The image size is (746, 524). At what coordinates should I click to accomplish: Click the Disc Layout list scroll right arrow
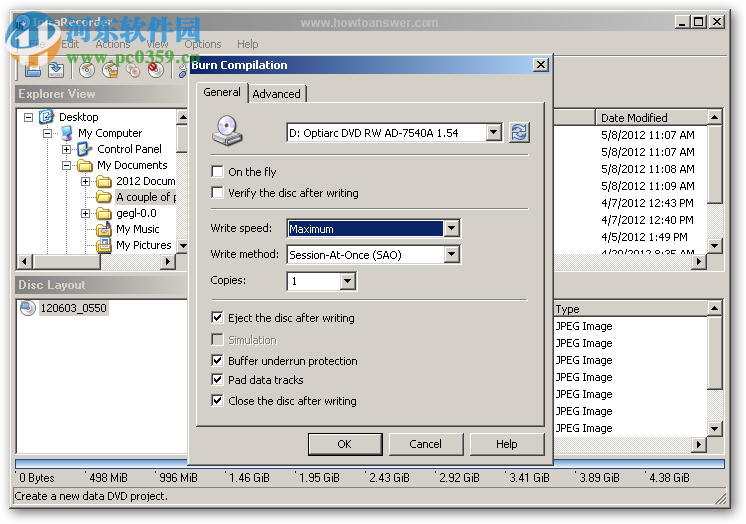point(698,444)
